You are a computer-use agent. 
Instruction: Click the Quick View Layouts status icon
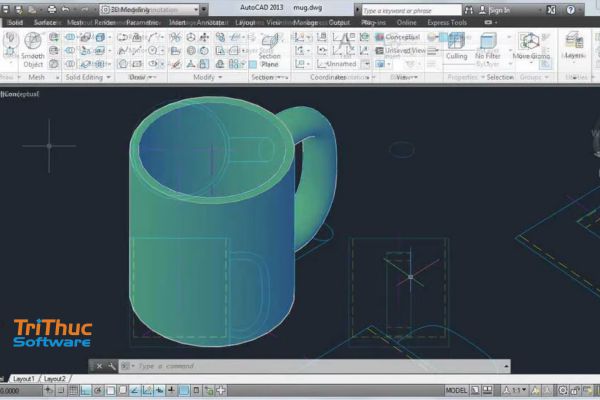tap(475, 390)
